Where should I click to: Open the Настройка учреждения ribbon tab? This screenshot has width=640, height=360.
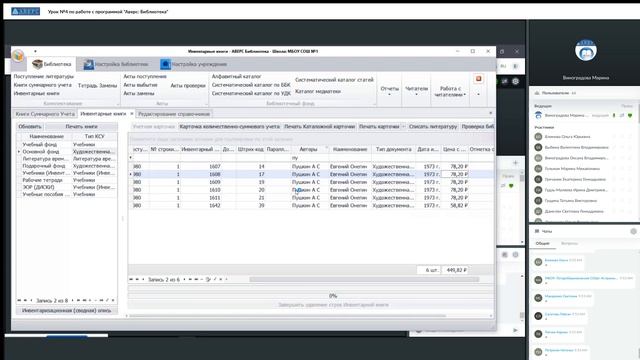pyautogui.click(x=194, y=64)
